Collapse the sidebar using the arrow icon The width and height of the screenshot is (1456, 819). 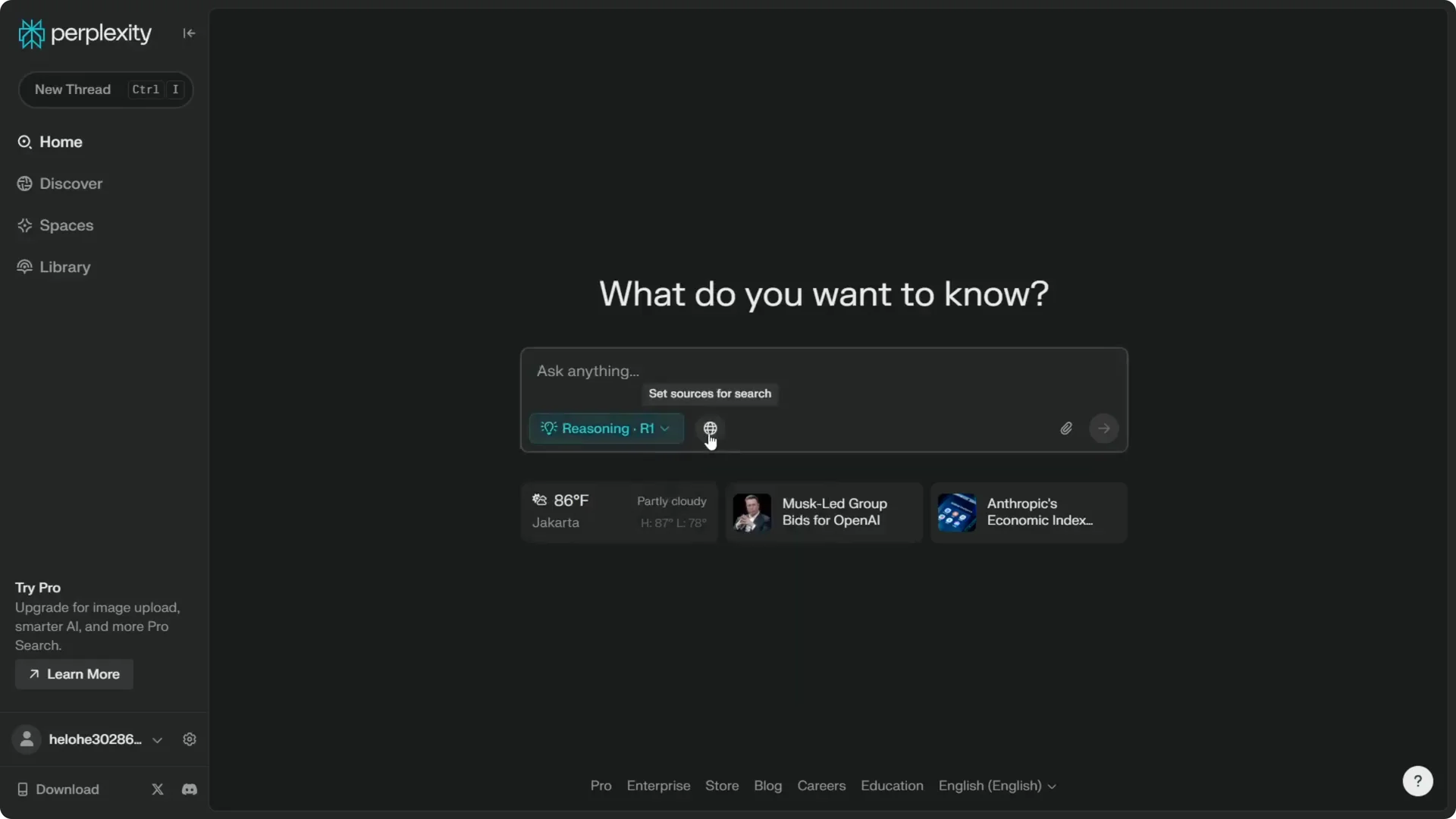[x=189, y=33]
